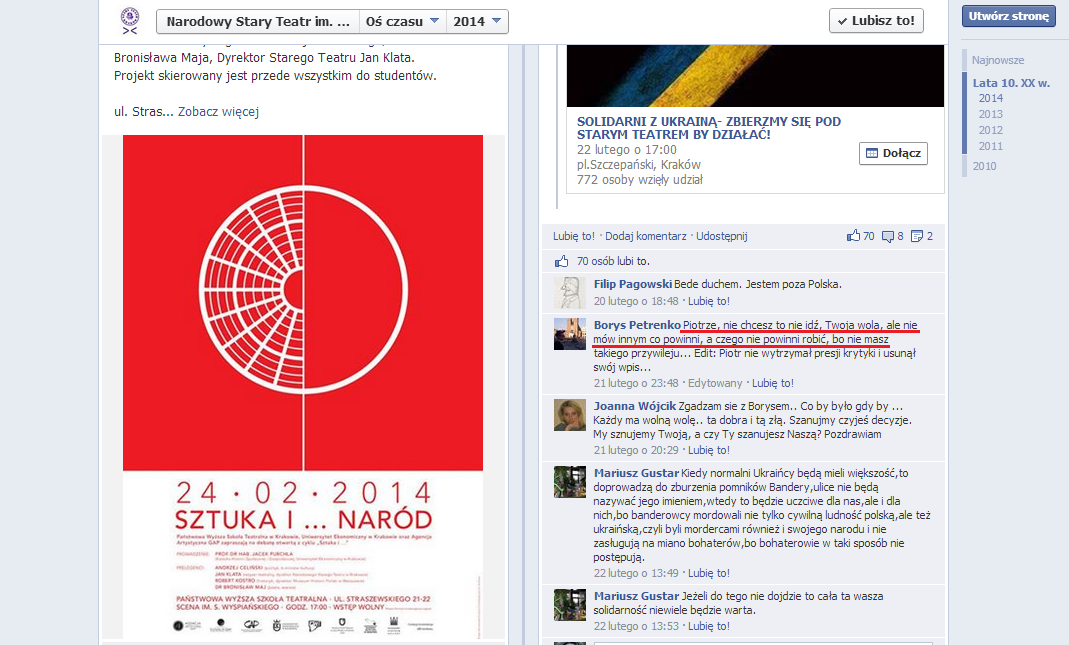Open the 2014 year dropdown
Viewport: 1069px width, 645px height.
pyautogui.click(x=477, y=21)
